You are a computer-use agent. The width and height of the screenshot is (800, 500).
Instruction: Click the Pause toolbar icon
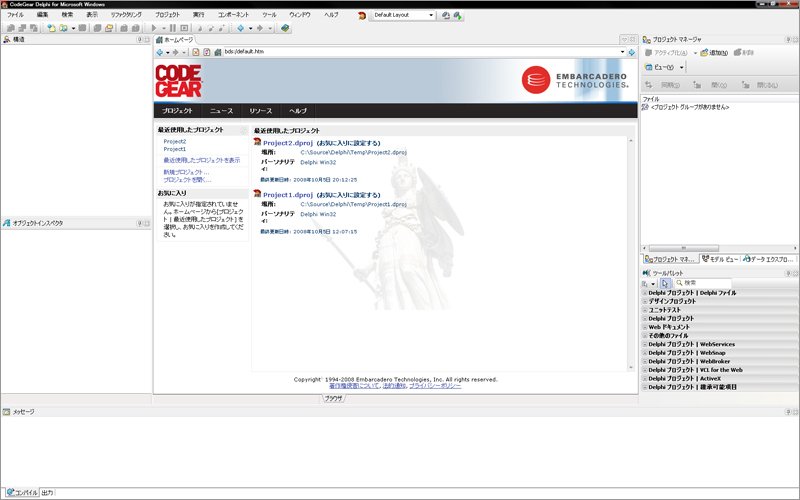pos(172,28)
